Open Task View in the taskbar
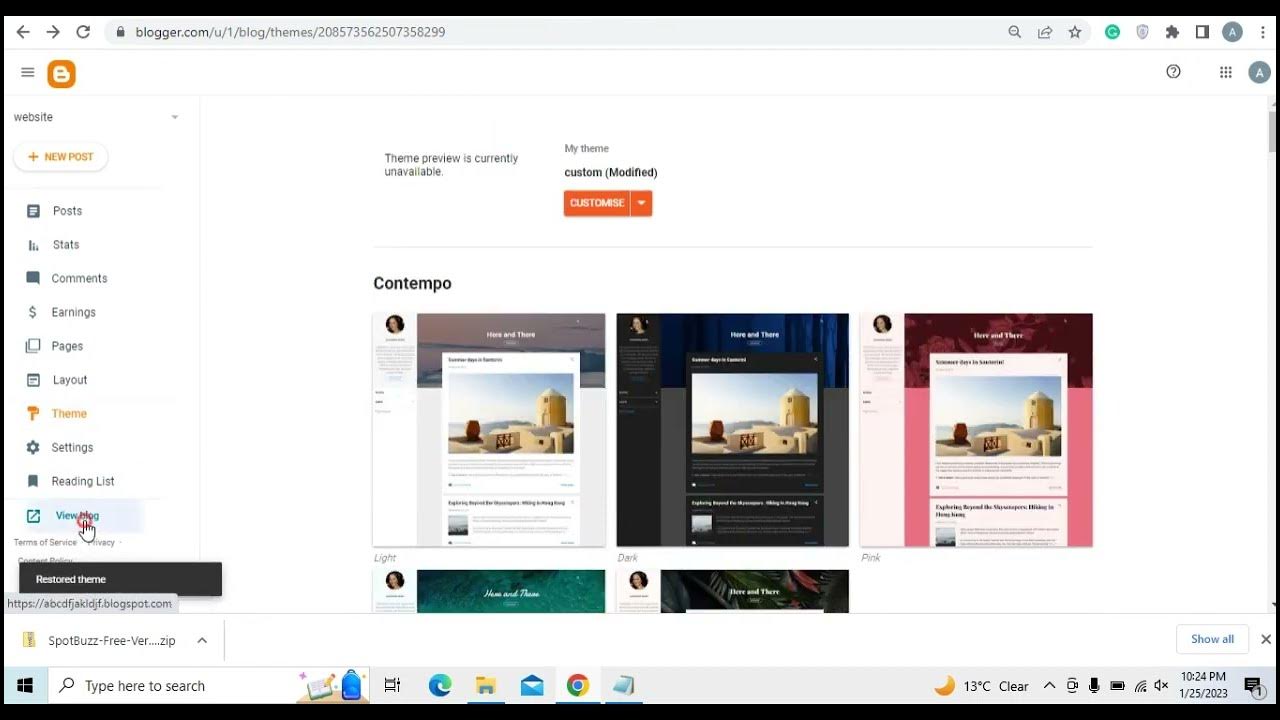This screenshot has height=720, width=1280. tap(392, 686)
